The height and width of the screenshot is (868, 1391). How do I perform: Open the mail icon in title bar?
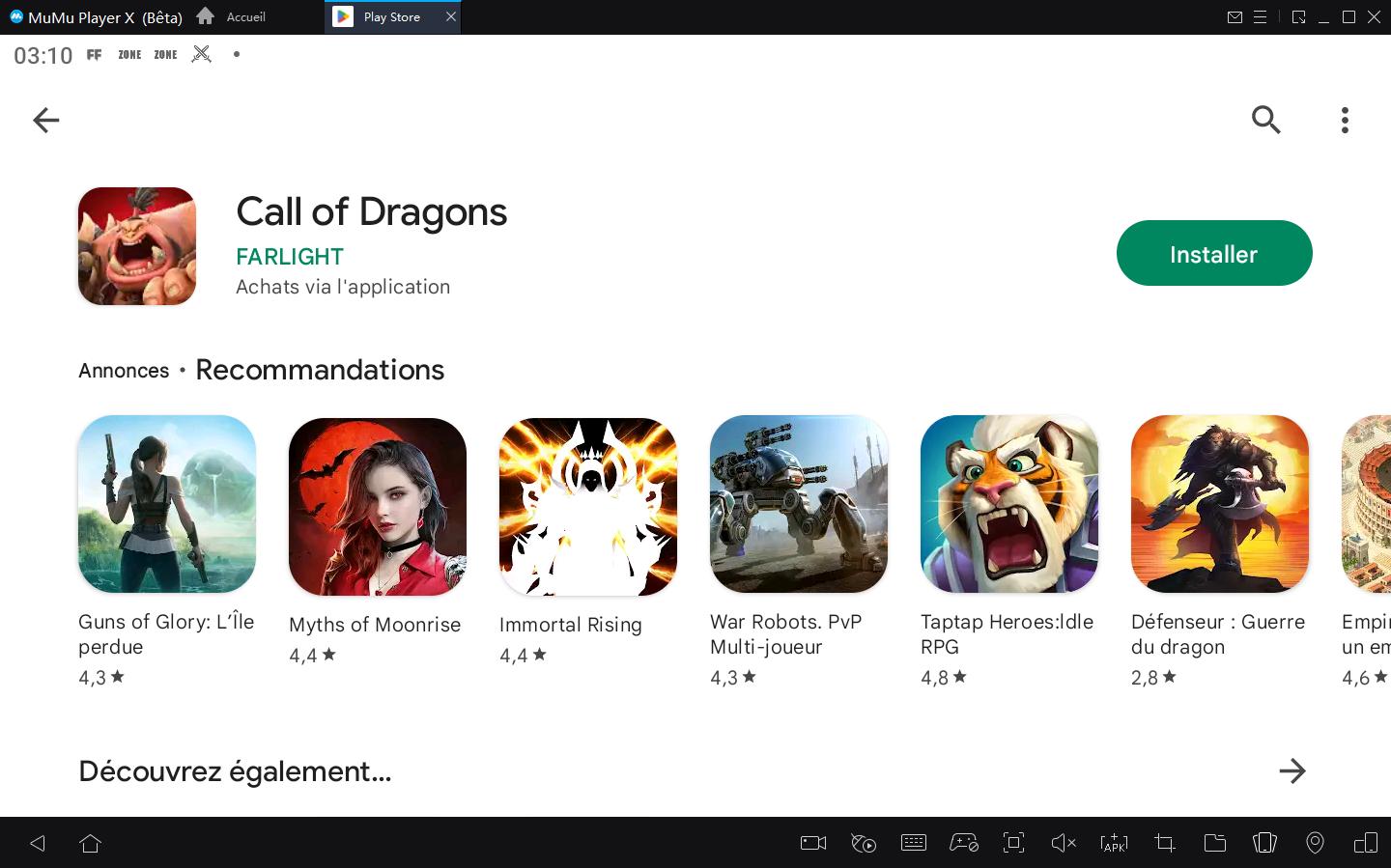pyautogui.click(x=1235, y=17)
